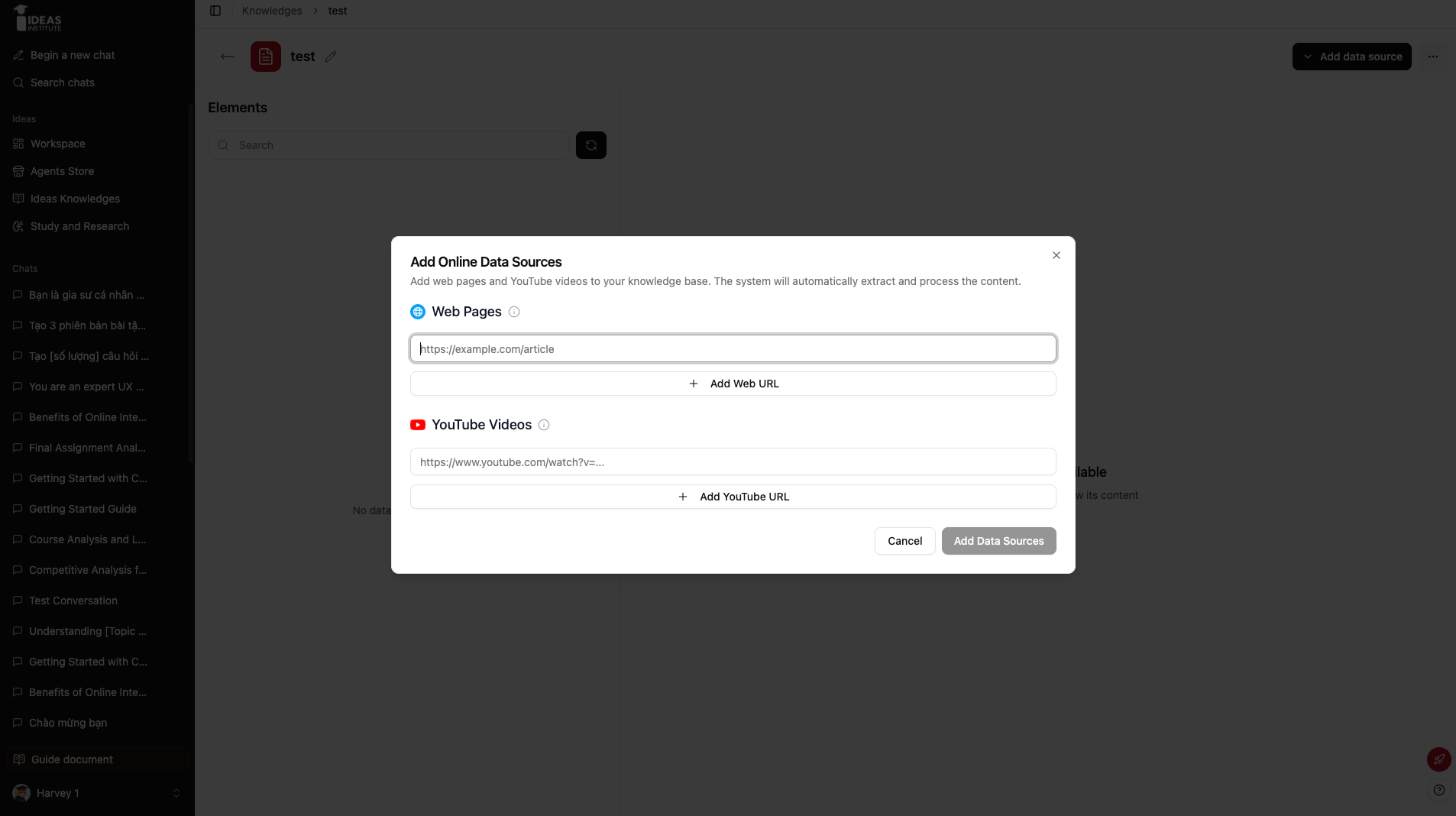
Task: Toggle the sidebar panel icon
Action: pyautogui.click(x=215, y=11)
